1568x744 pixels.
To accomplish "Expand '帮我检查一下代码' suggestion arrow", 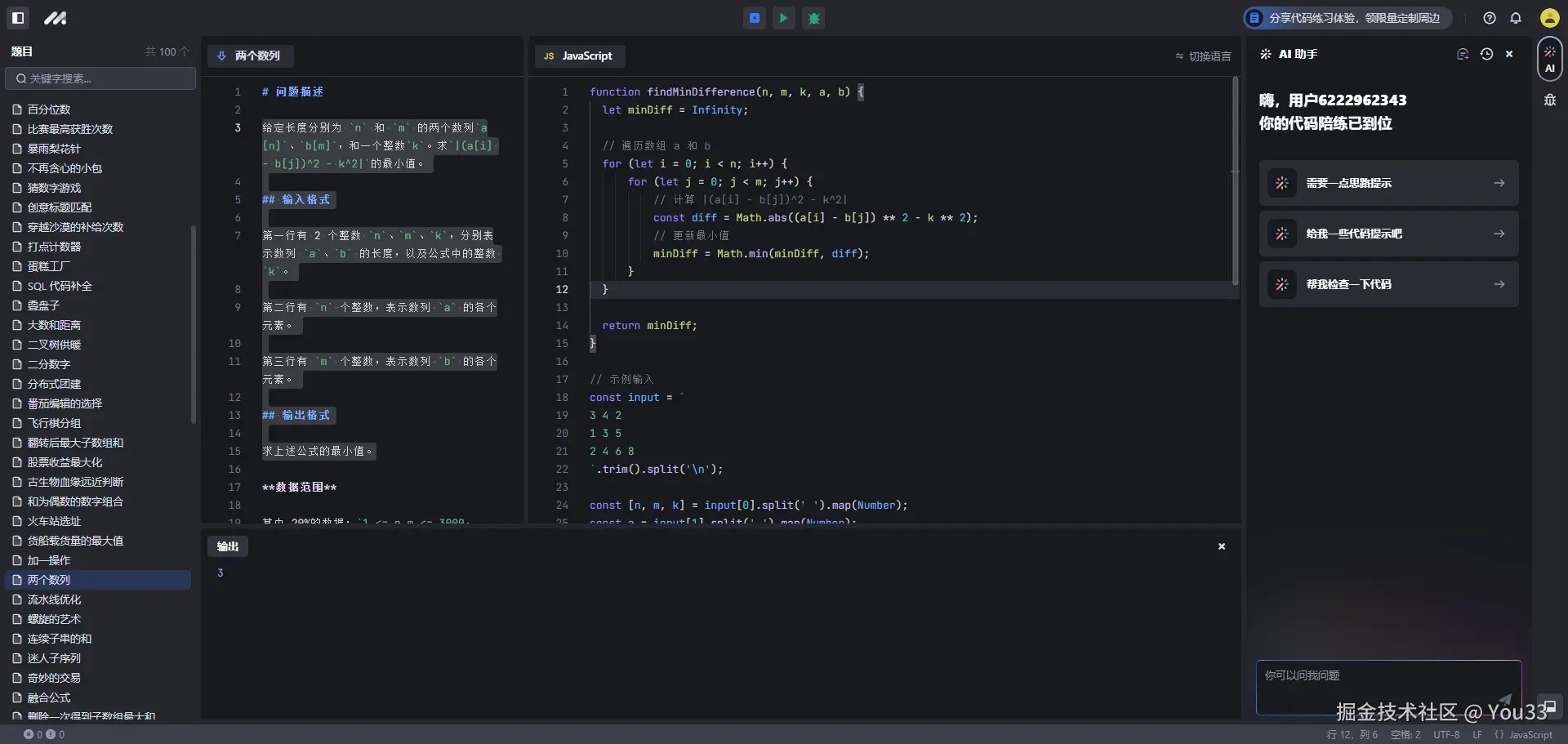I will [1499, 284].
